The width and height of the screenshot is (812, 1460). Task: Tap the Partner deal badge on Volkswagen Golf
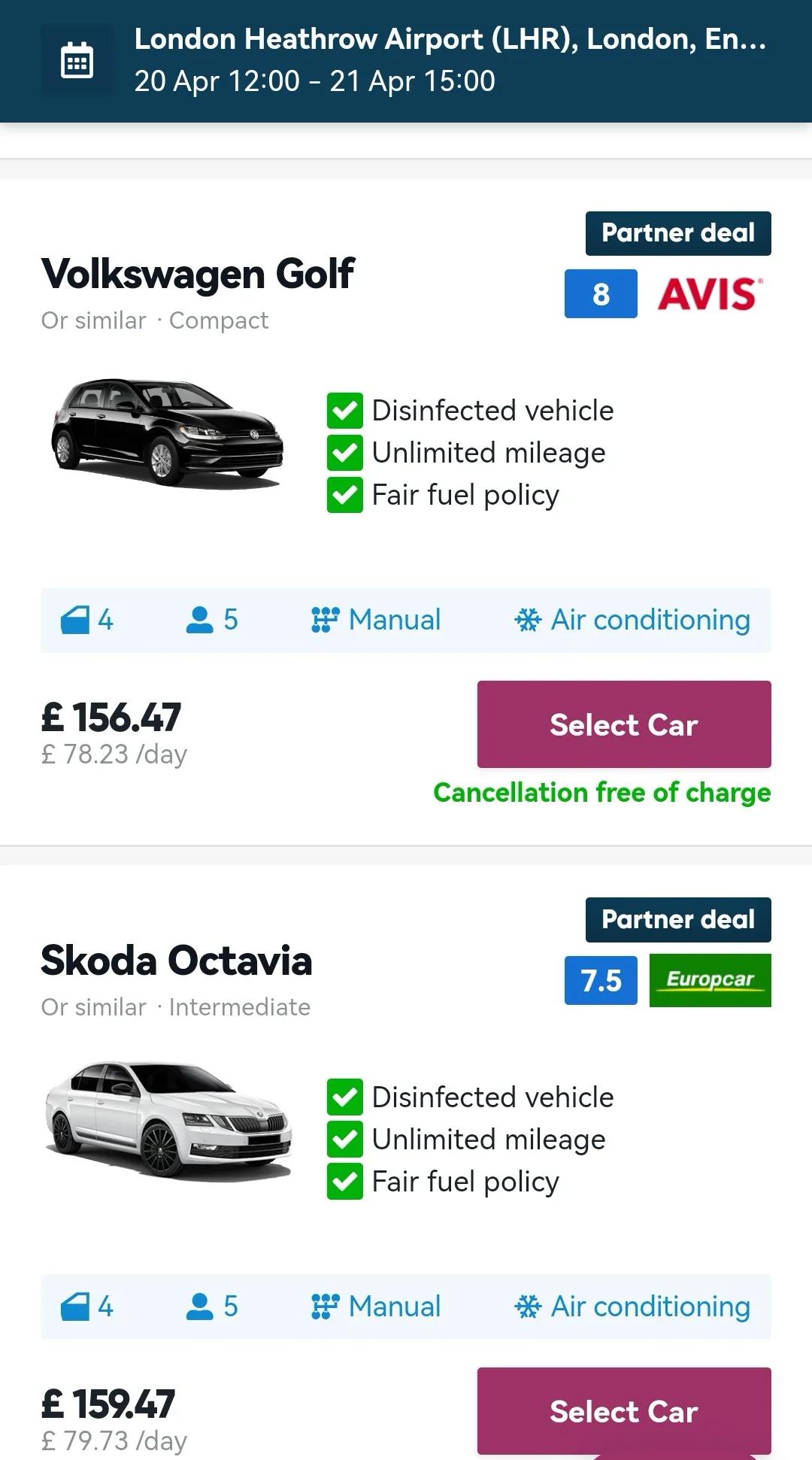point(678,233)
